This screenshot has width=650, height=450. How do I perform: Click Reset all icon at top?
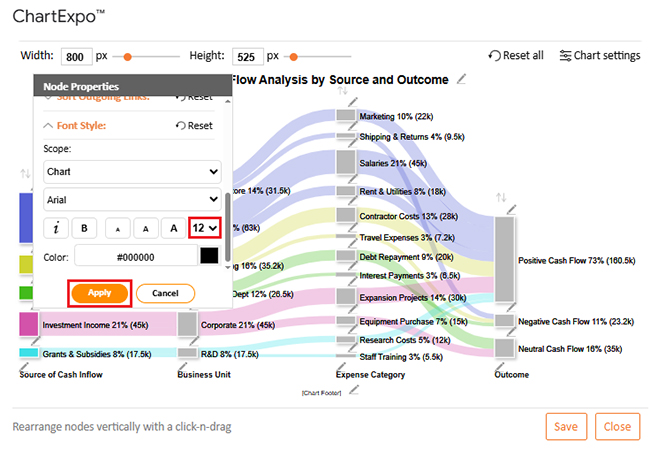coord(516,56)
